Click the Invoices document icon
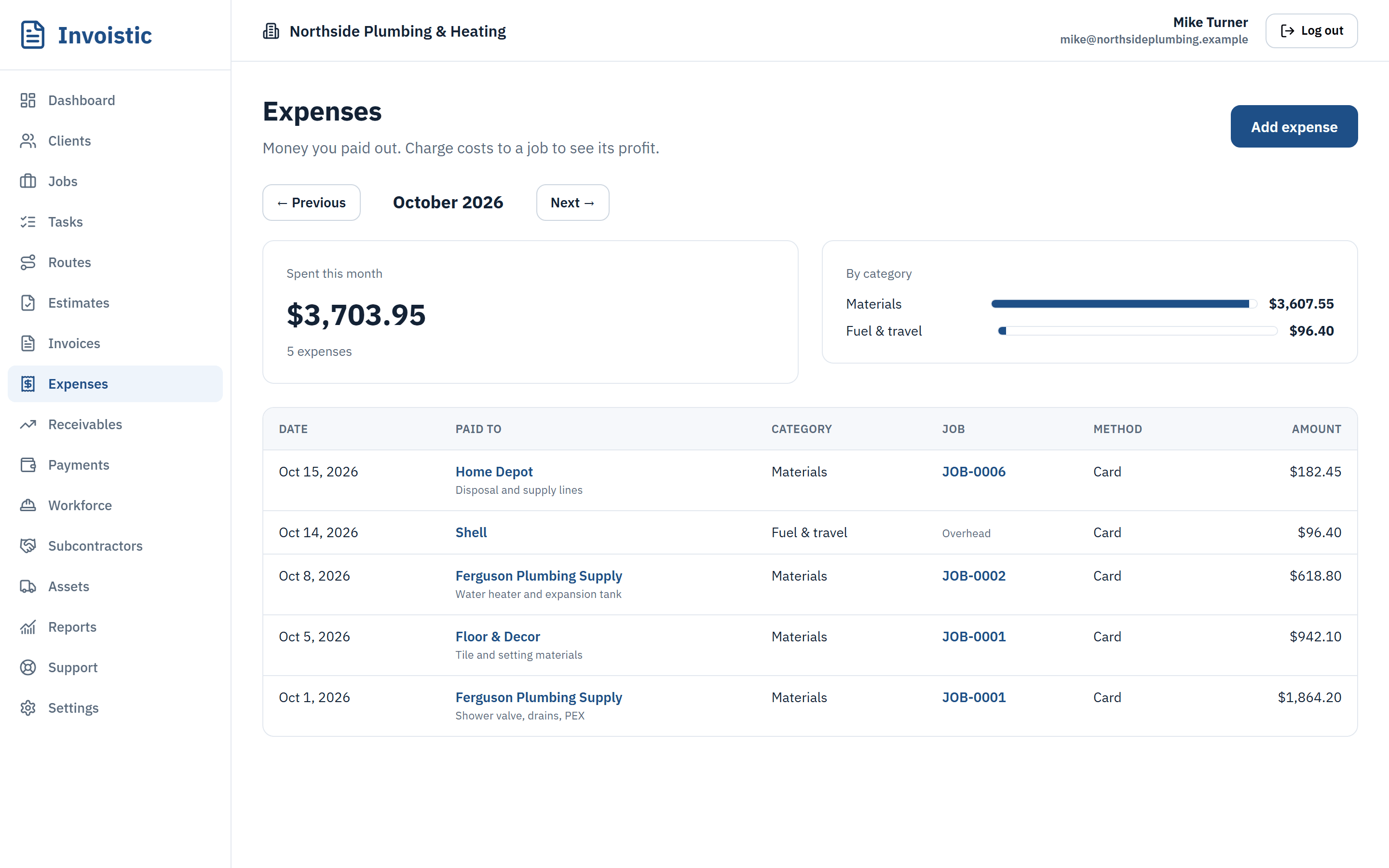The height and width of the screenshot is (868, 1389). [x=28, y=343]
